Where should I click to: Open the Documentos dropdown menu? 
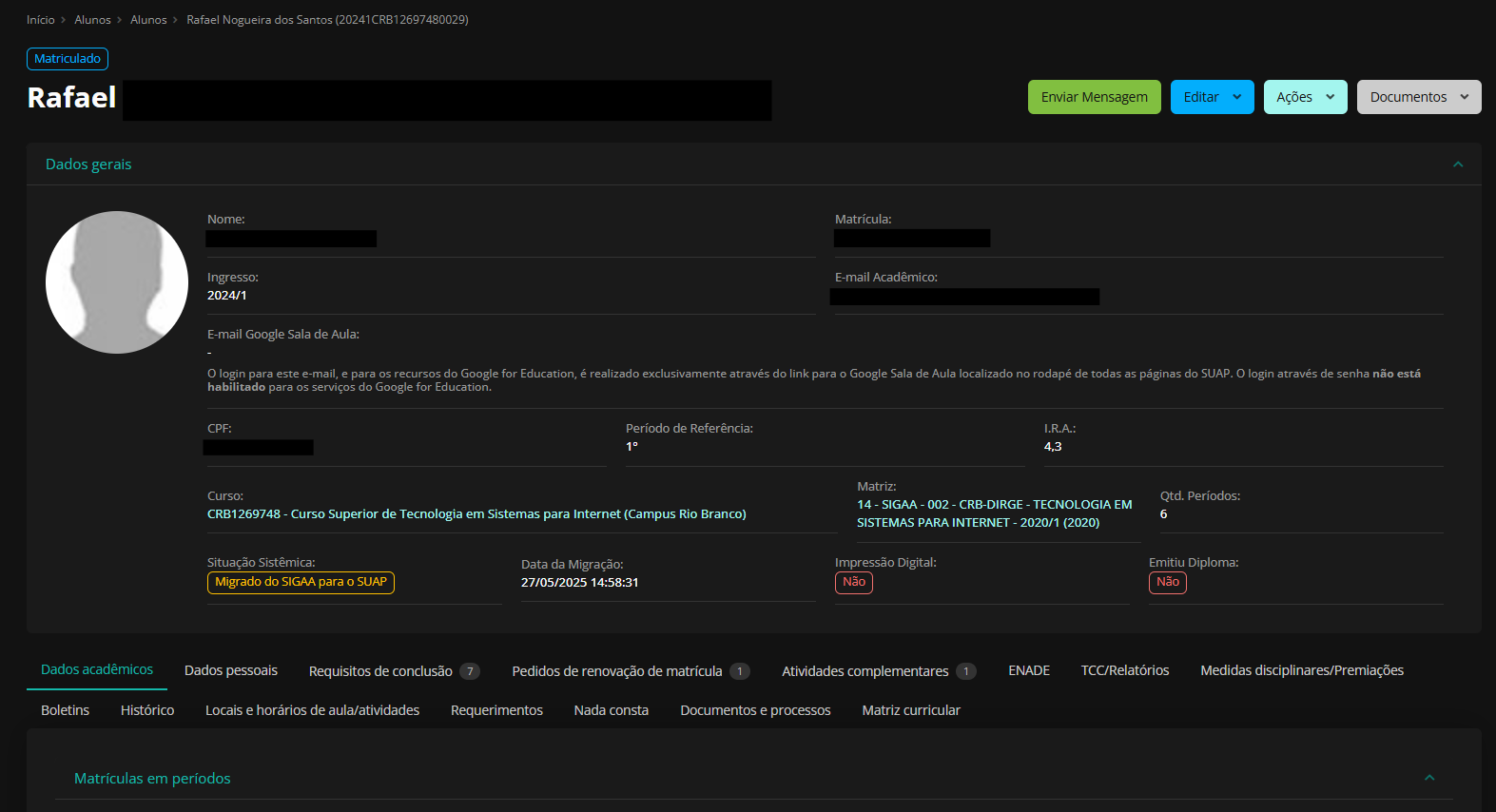1418,97
